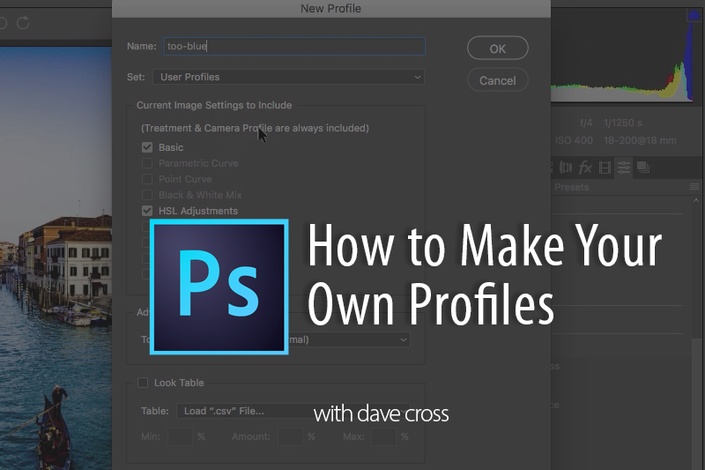Open the Set dropdown showing User Profiles
705x470 pixels.
(x=289, y=77)
